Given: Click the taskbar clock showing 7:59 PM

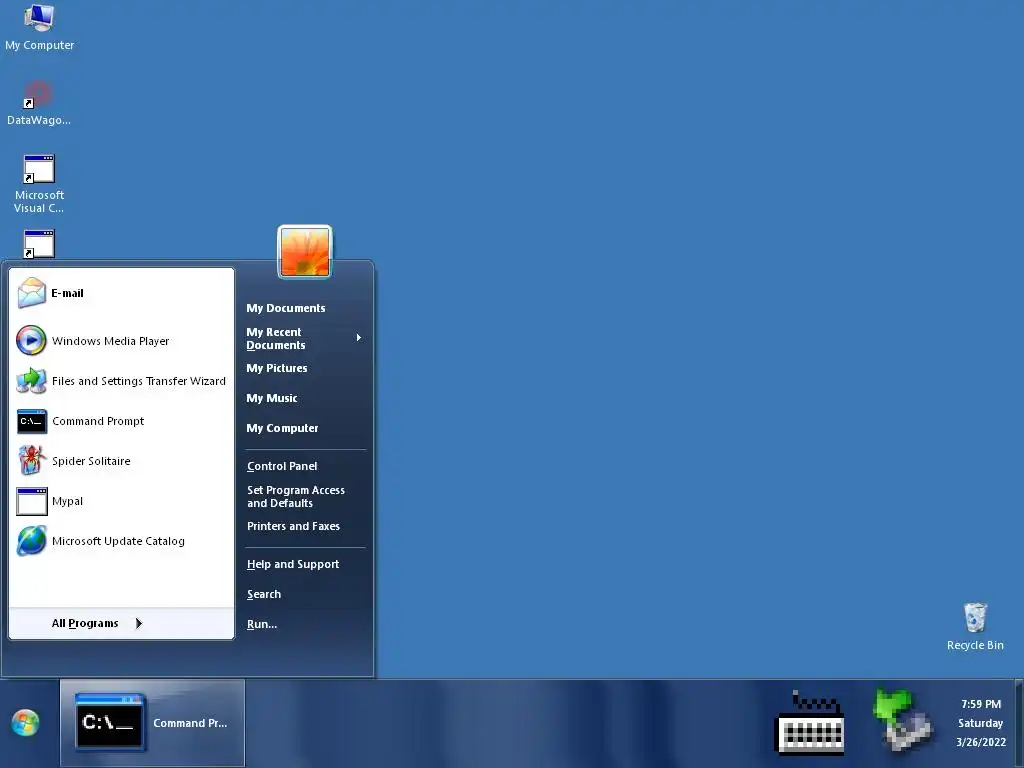Looking at the screenshot, I should (980, 704).
